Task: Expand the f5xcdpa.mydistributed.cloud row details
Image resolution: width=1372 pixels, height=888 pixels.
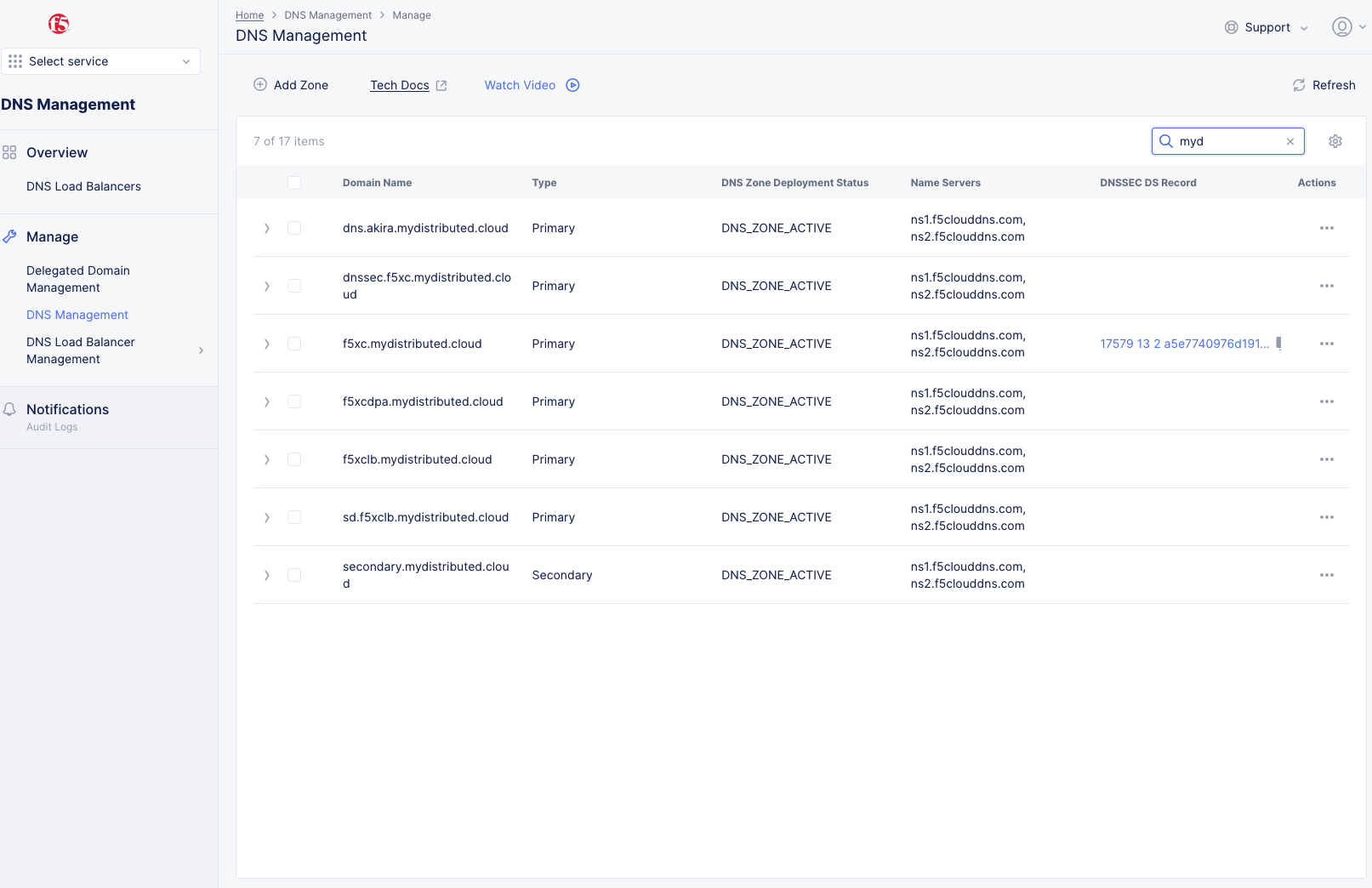Action: click(267, 401)
